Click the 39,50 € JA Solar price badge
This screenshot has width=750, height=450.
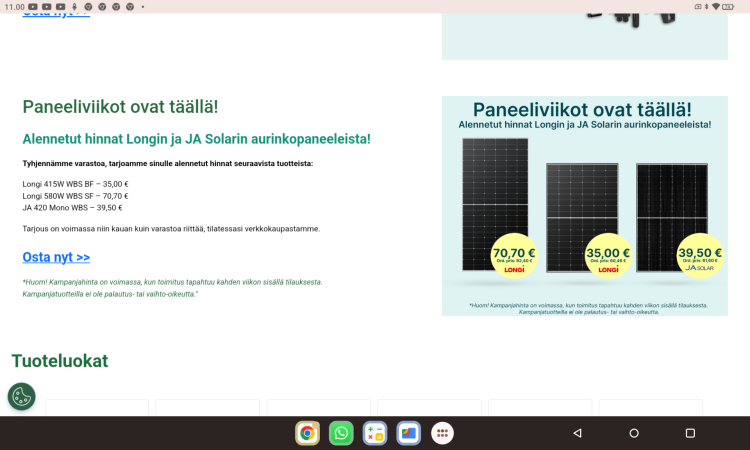click(x=700, y=256)
